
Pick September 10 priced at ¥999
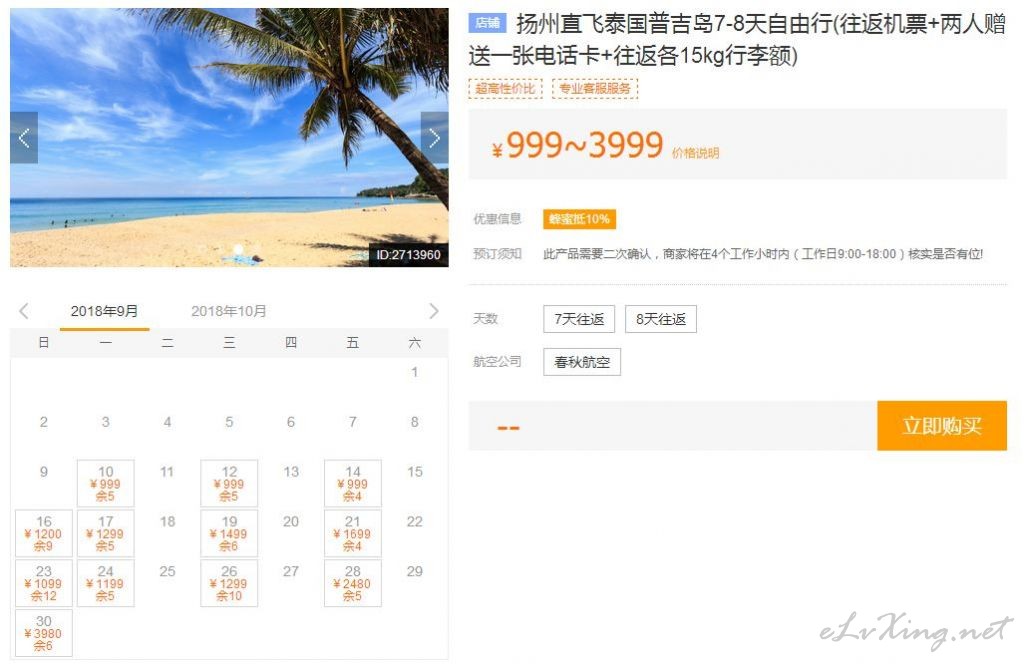tap(106, 483)
